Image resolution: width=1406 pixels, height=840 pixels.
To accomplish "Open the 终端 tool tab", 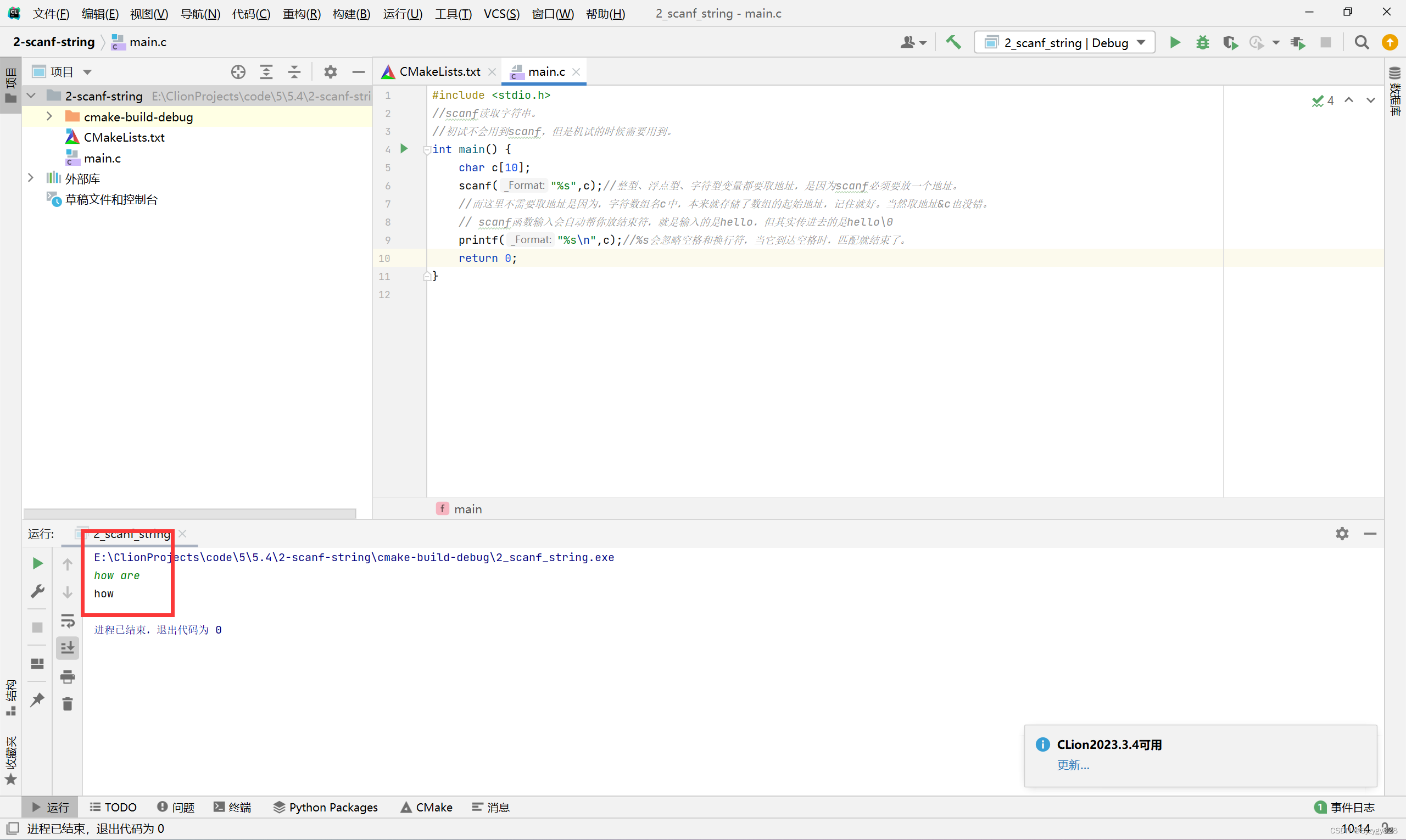I will click(x=232, y=807).
